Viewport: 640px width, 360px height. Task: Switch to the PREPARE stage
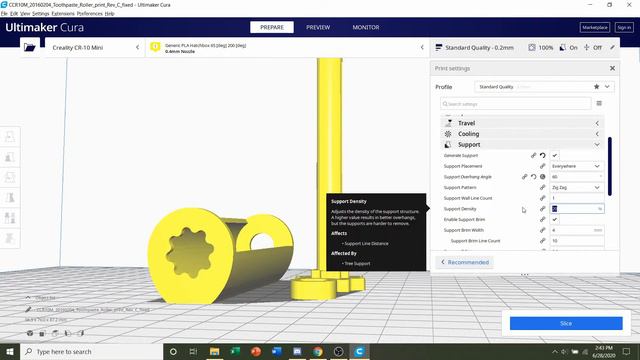(x=272, y=27)
